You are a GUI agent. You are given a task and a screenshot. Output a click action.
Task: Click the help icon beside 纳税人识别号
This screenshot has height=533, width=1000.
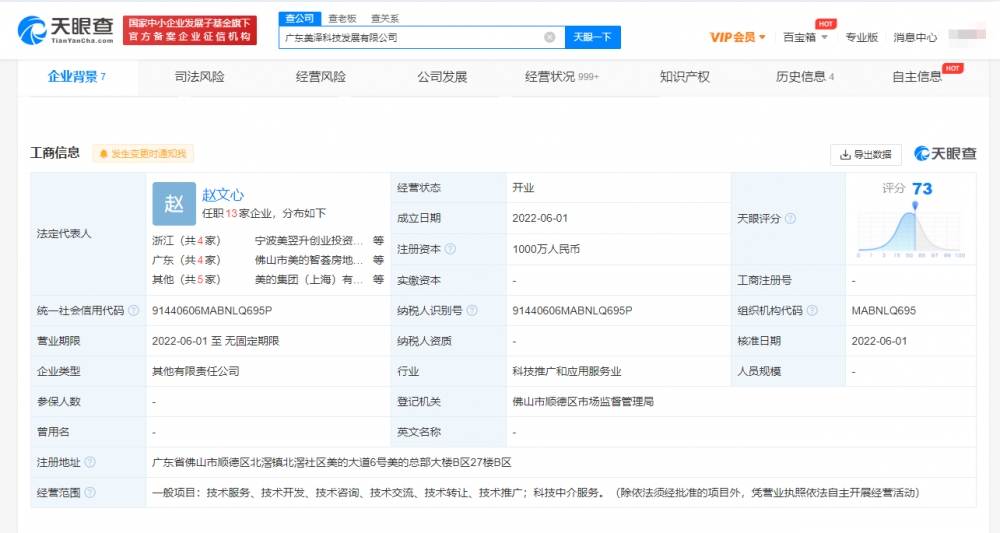472,310
